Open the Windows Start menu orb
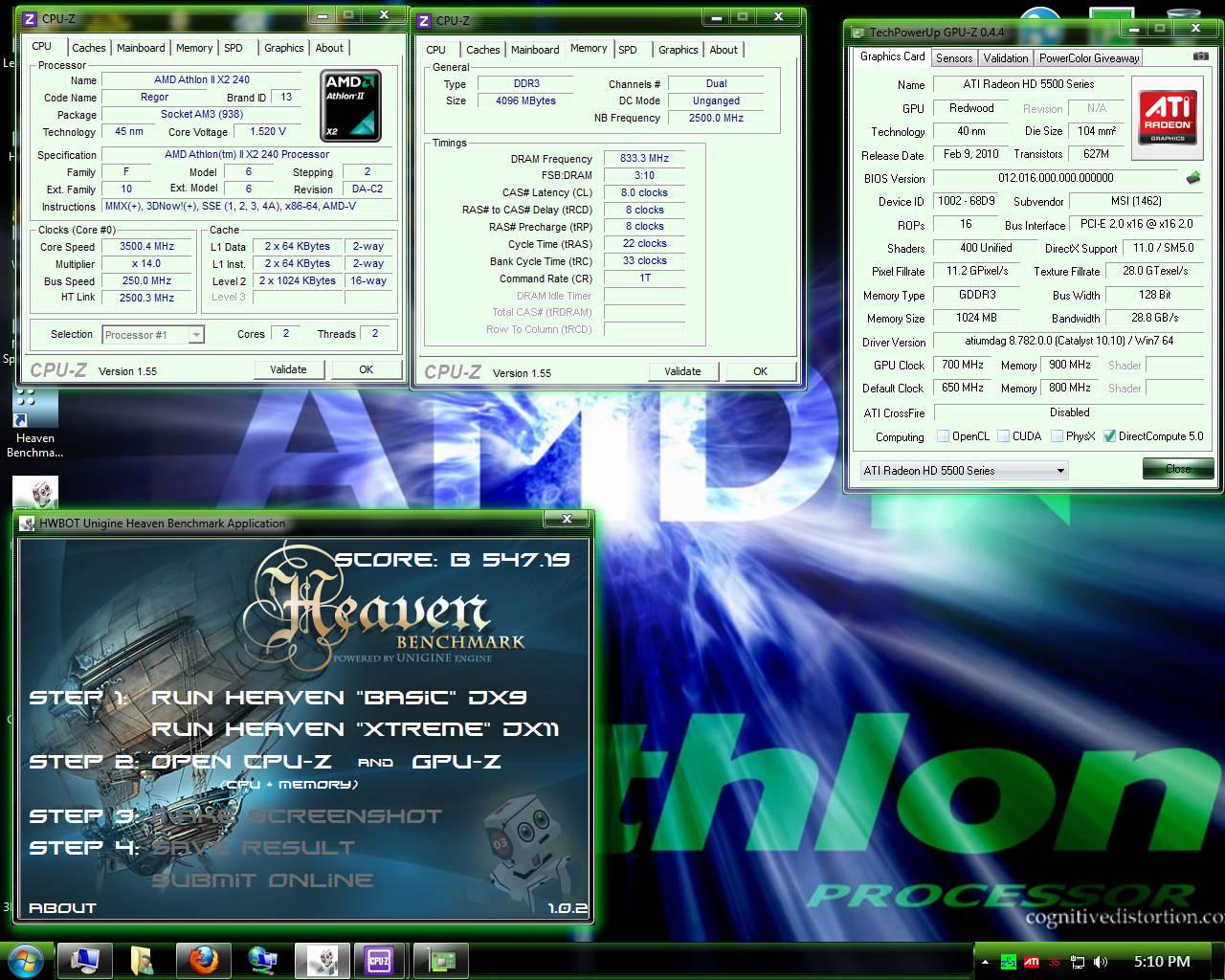Screen dimensions: 1225x980 point(25,959)
